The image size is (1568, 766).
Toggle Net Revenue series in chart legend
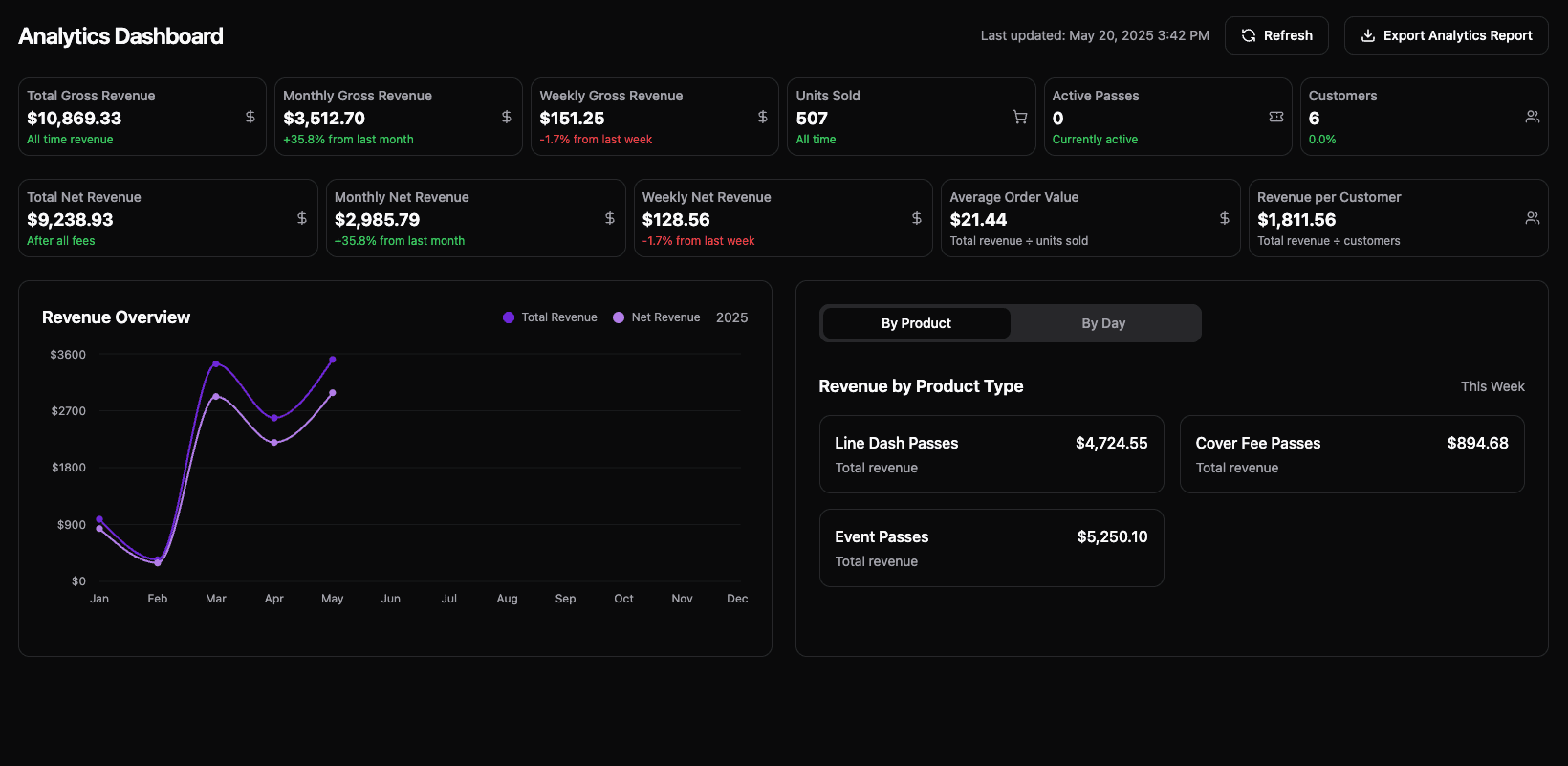coord(657,317)
